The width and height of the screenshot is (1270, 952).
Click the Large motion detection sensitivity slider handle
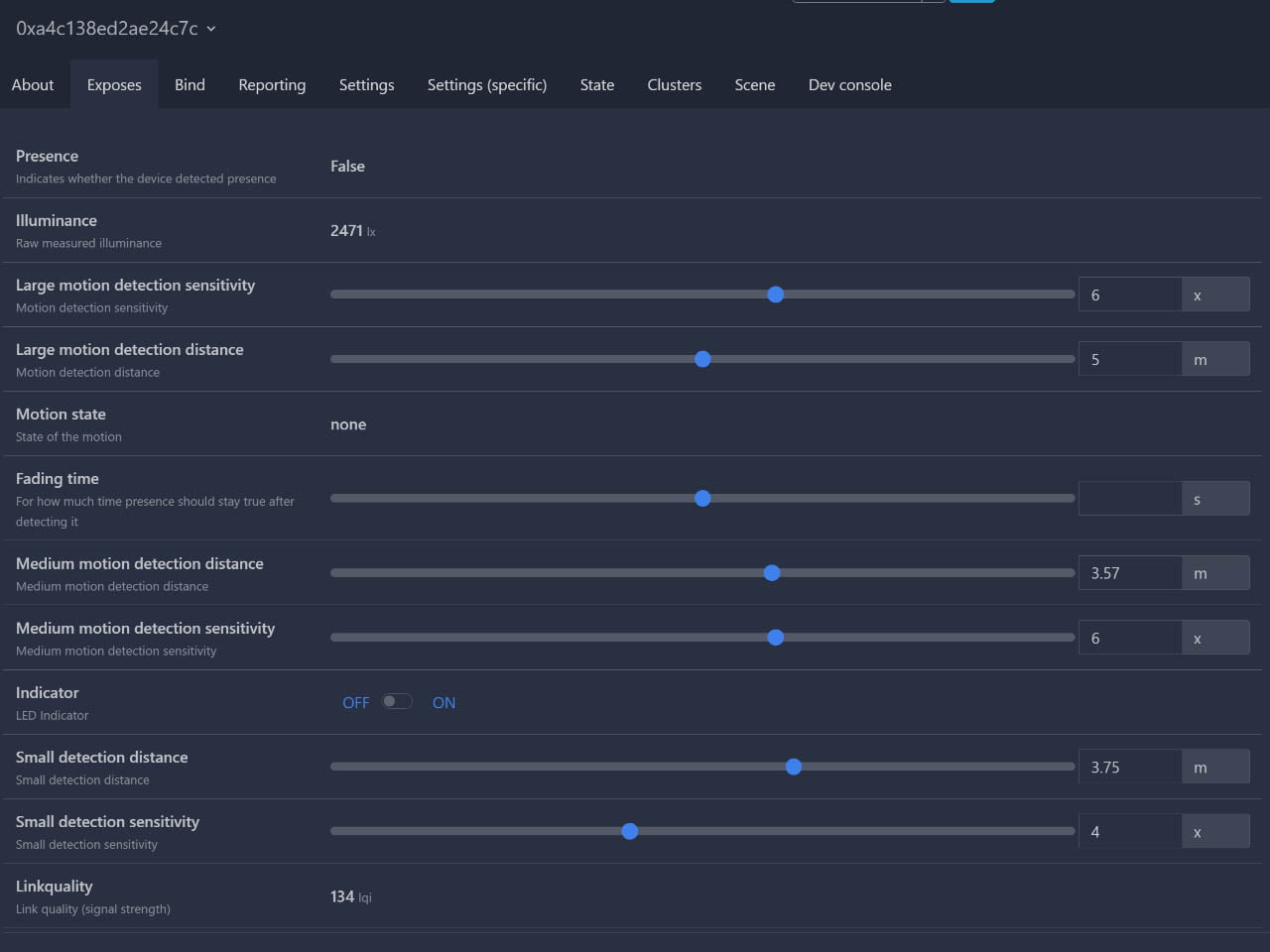[x=775, y=295]
